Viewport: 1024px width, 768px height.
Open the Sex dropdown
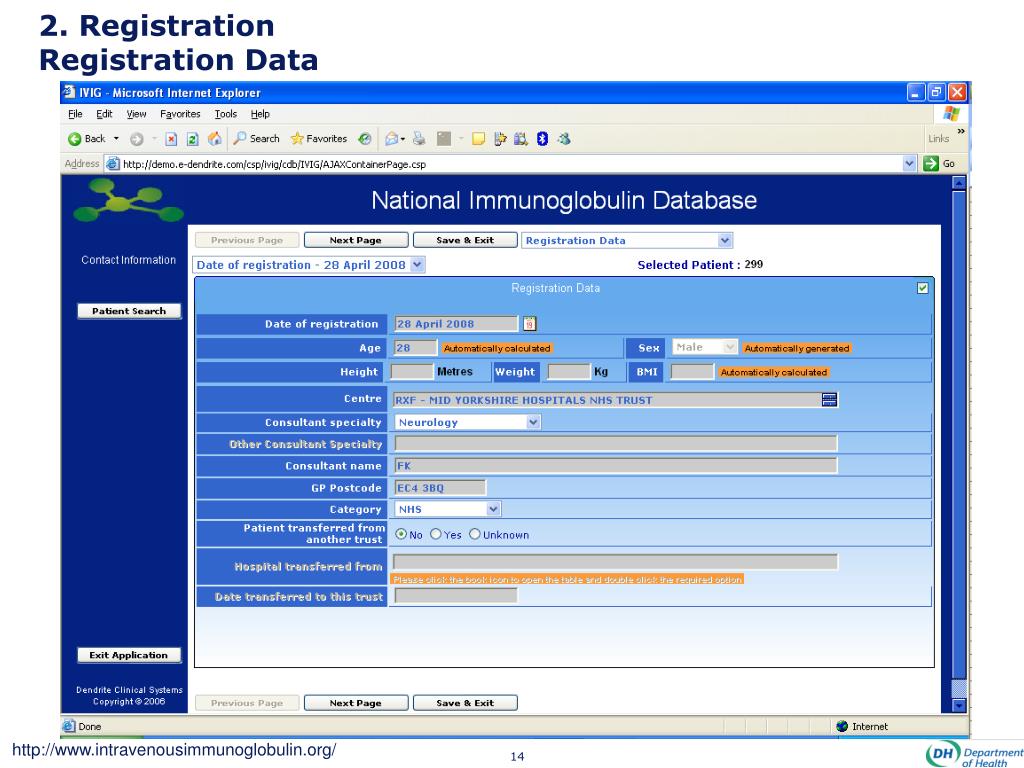coord(730,347)
